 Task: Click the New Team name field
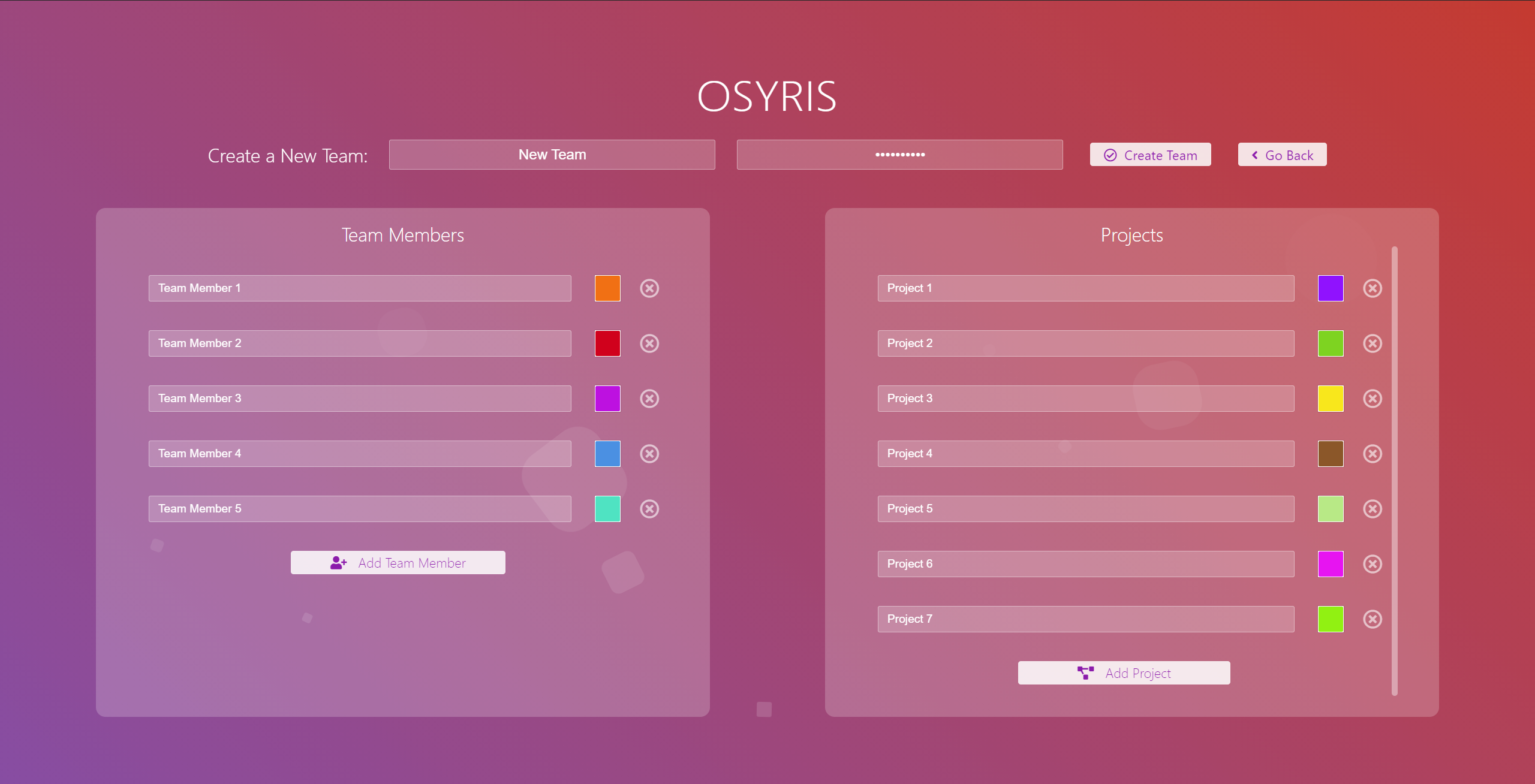[552, 154]
